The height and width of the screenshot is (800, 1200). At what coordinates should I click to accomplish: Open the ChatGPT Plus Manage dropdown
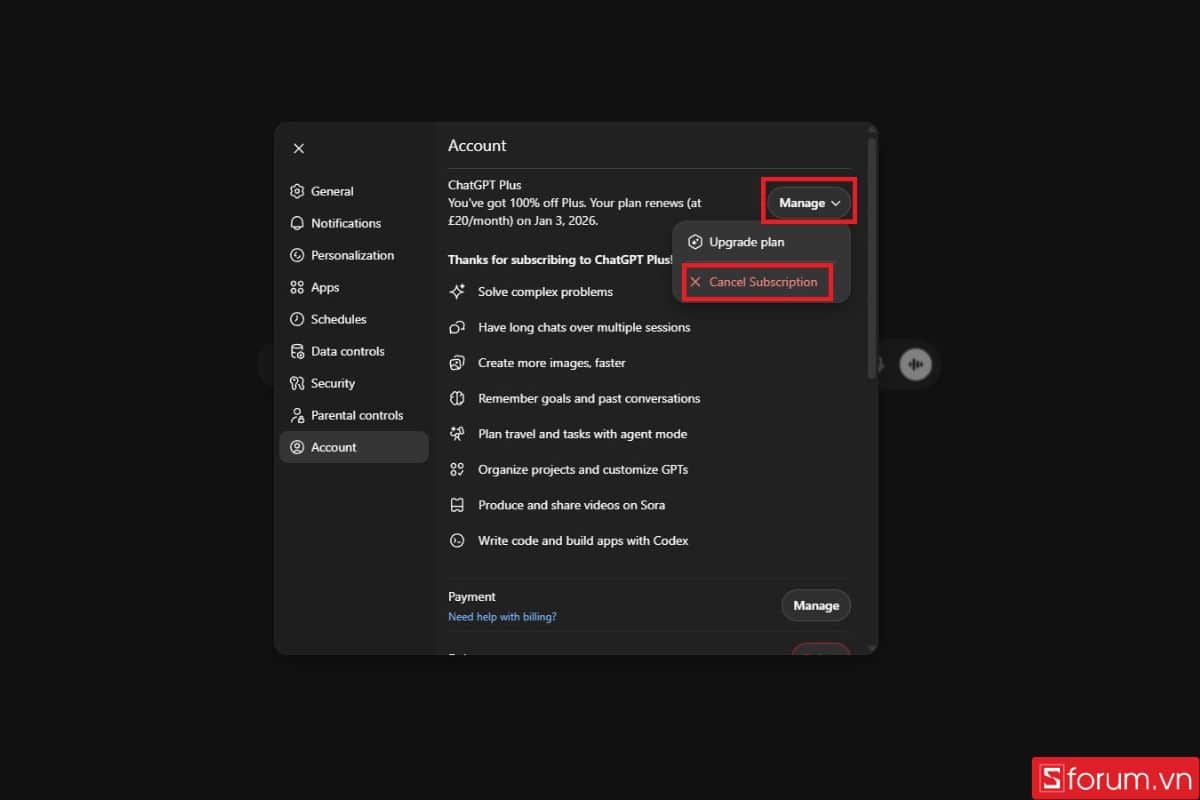(x=809, y=203)
